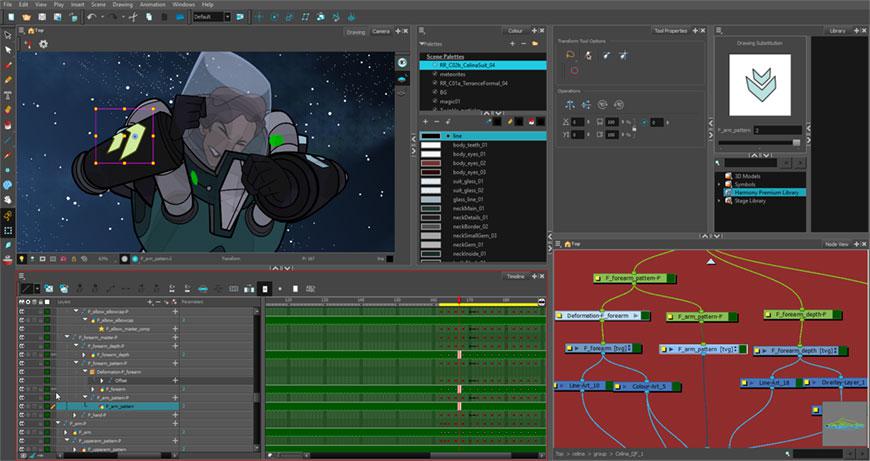
Task: Click the Undo arrow icon
Action: pyautogui.click(x=92, y=17)
